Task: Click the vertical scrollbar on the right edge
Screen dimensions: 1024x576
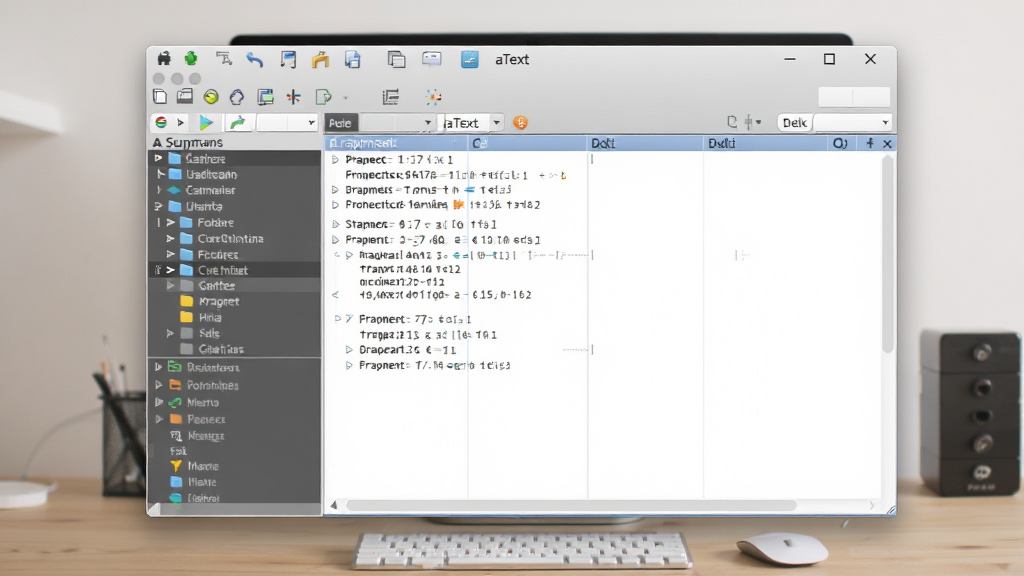Action: tap(888, 255)
